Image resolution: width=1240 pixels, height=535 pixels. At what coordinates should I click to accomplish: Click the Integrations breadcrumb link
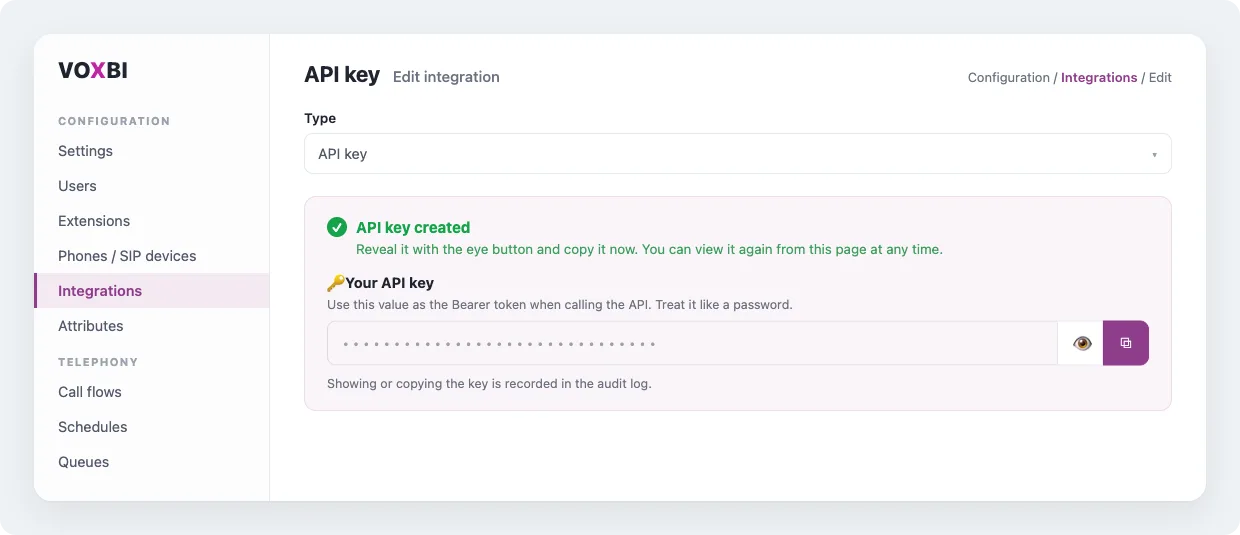[1099, 77]
